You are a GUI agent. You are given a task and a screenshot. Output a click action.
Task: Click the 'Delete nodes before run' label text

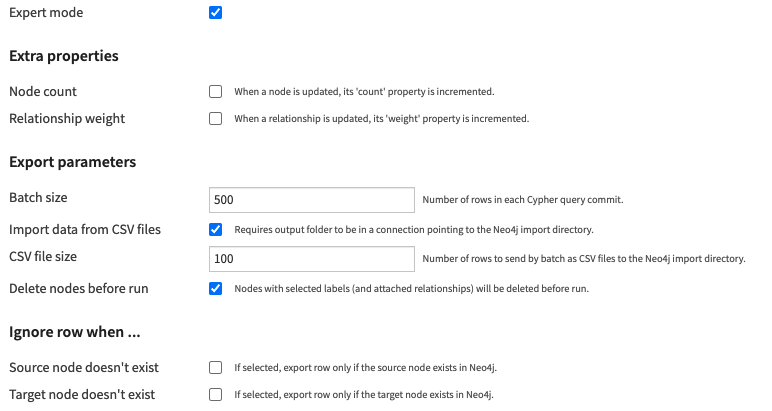78,289
